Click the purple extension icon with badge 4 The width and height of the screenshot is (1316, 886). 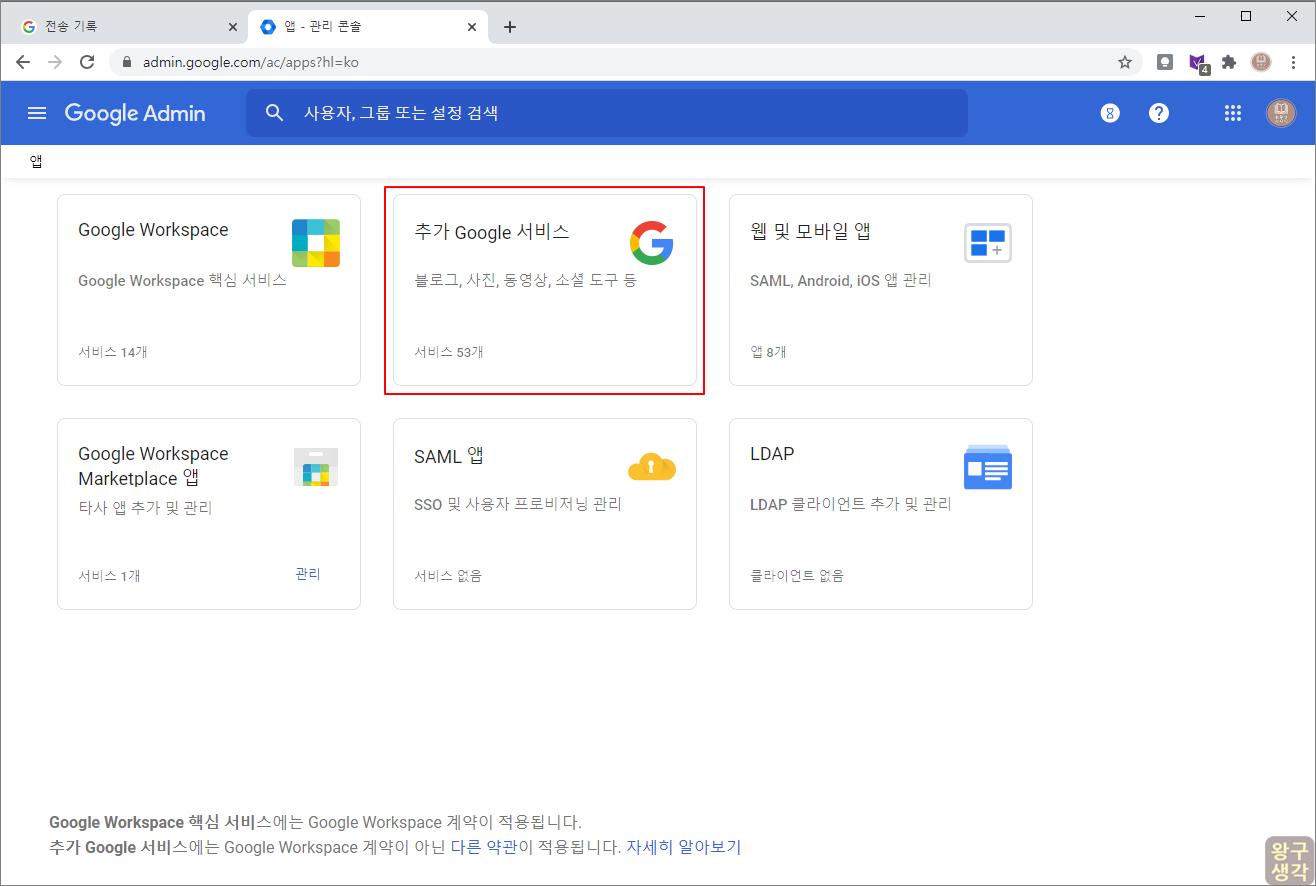point(1198,63)
